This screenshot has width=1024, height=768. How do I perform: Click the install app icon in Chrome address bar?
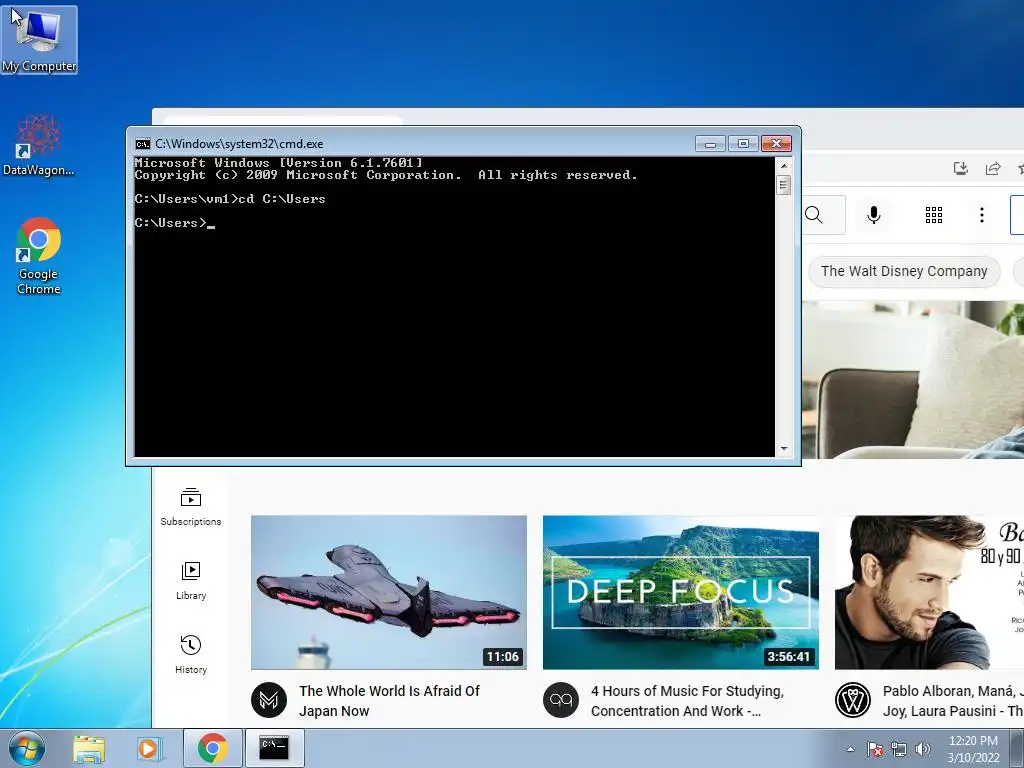[x=960, y=168]
